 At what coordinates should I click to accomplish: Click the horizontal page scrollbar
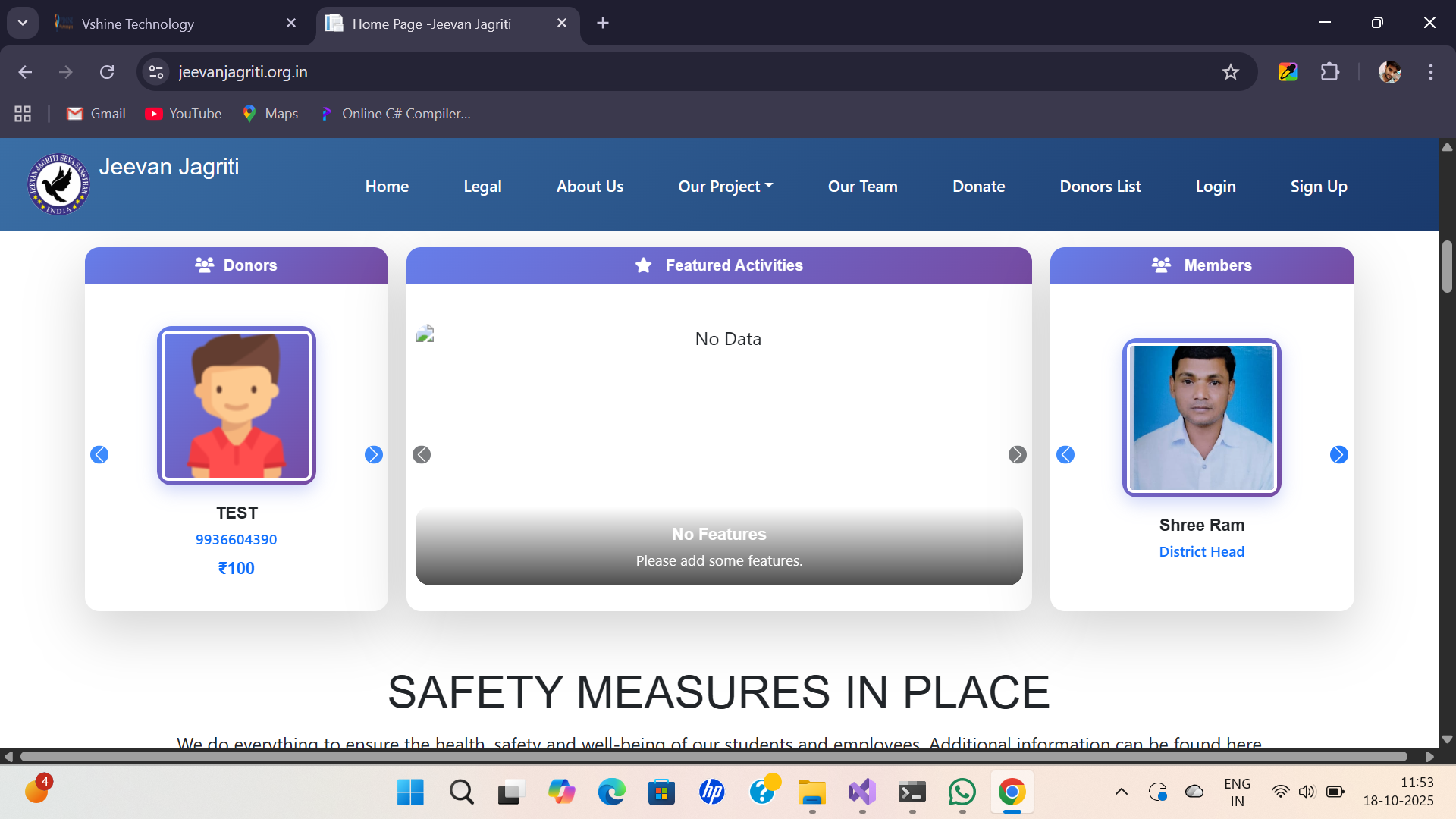click(x=713, y=756)
